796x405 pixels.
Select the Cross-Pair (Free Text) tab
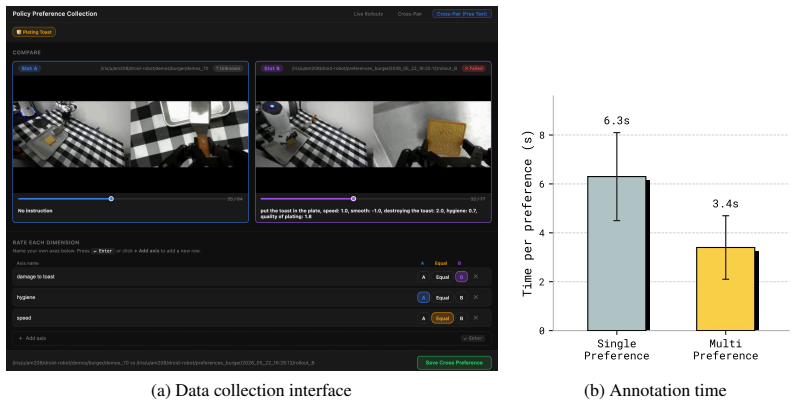click(x=462, y=14)
